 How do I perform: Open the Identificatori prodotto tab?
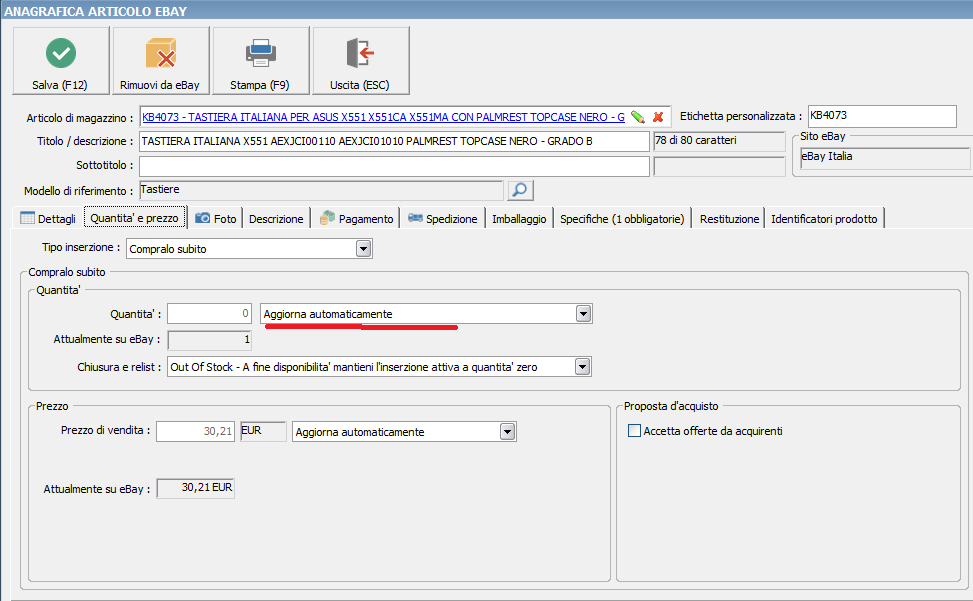[824, 218]
